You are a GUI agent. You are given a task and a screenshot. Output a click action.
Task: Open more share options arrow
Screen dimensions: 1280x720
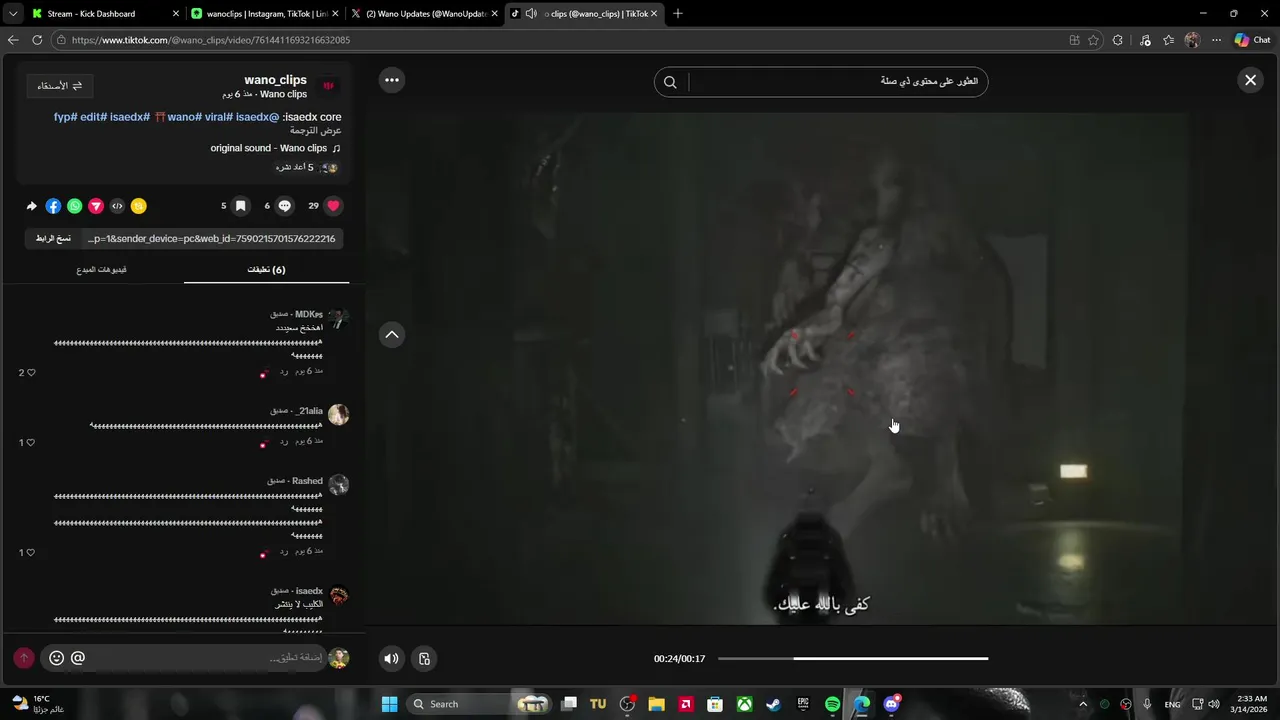pos(31,206)
